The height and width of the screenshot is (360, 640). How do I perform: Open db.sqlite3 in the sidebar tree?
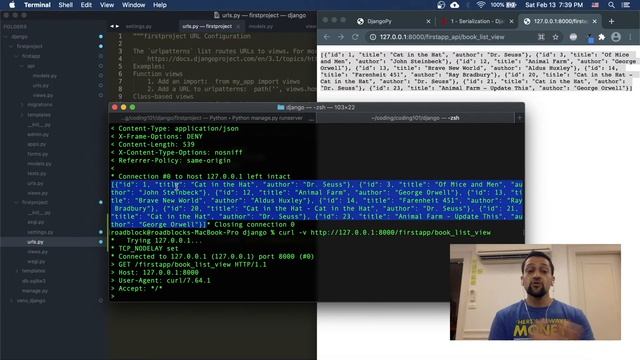pyautogui.click(x=34, y=281)
